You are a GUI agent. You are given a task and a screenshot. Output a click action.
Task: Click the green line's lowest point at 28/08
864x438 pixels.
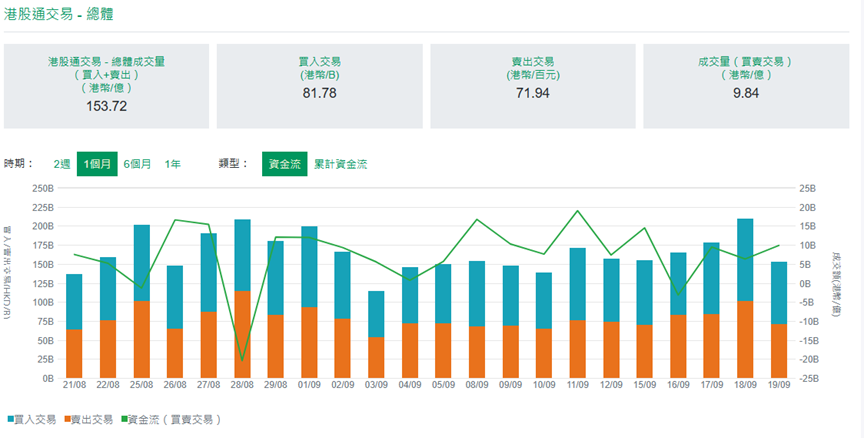(x=242, y=361)
